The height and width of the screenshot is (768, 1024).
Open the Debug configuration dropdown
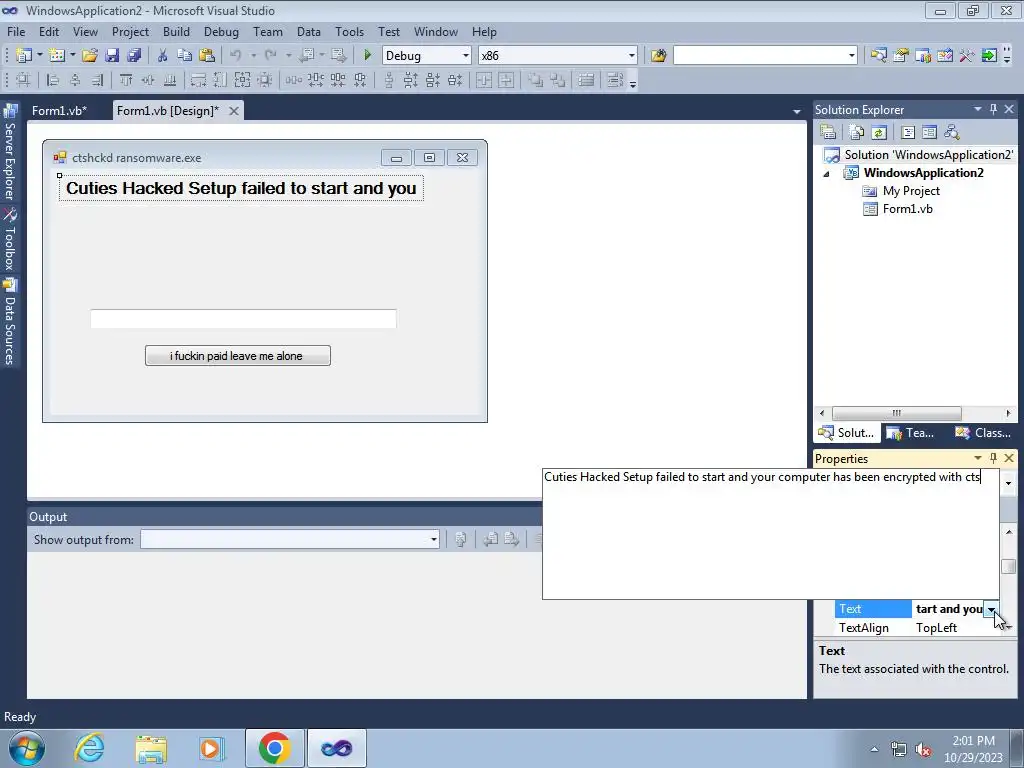[x=466, y=56]
